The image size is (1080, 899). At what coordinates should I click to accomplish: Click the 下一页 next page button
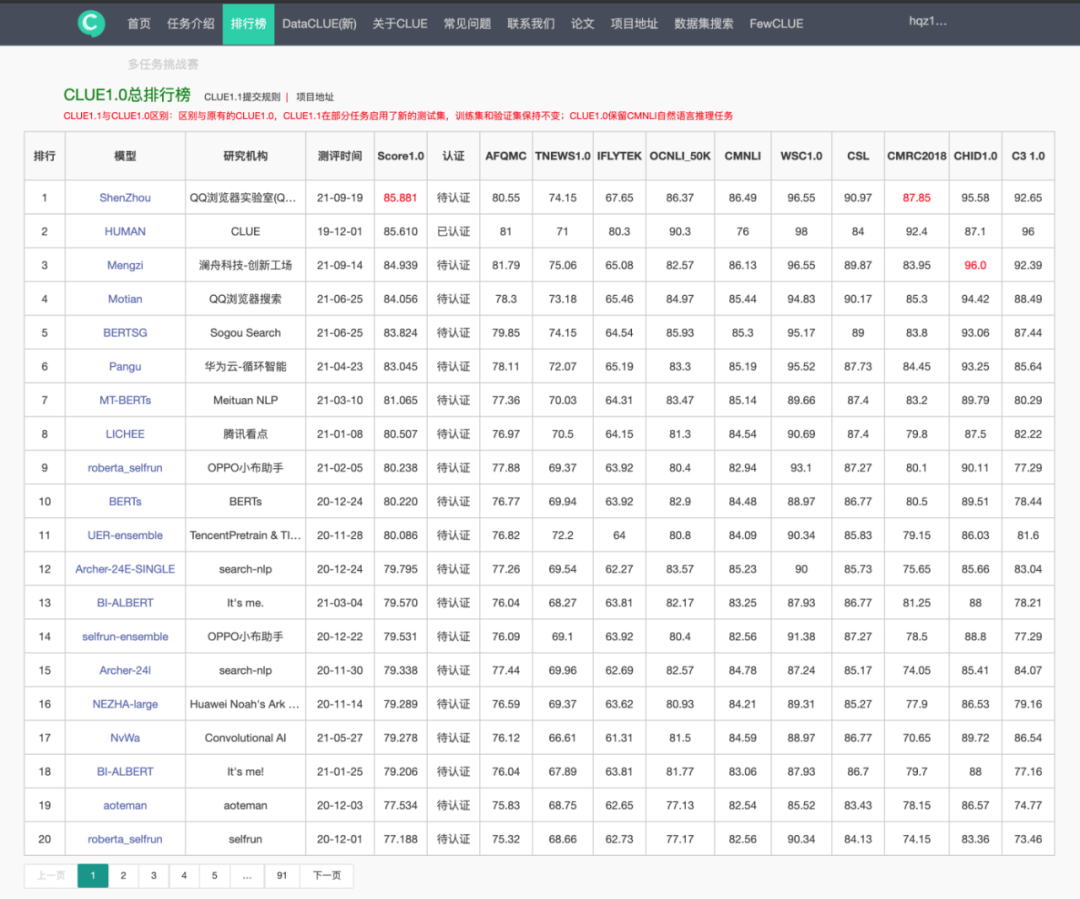[326, 876]
